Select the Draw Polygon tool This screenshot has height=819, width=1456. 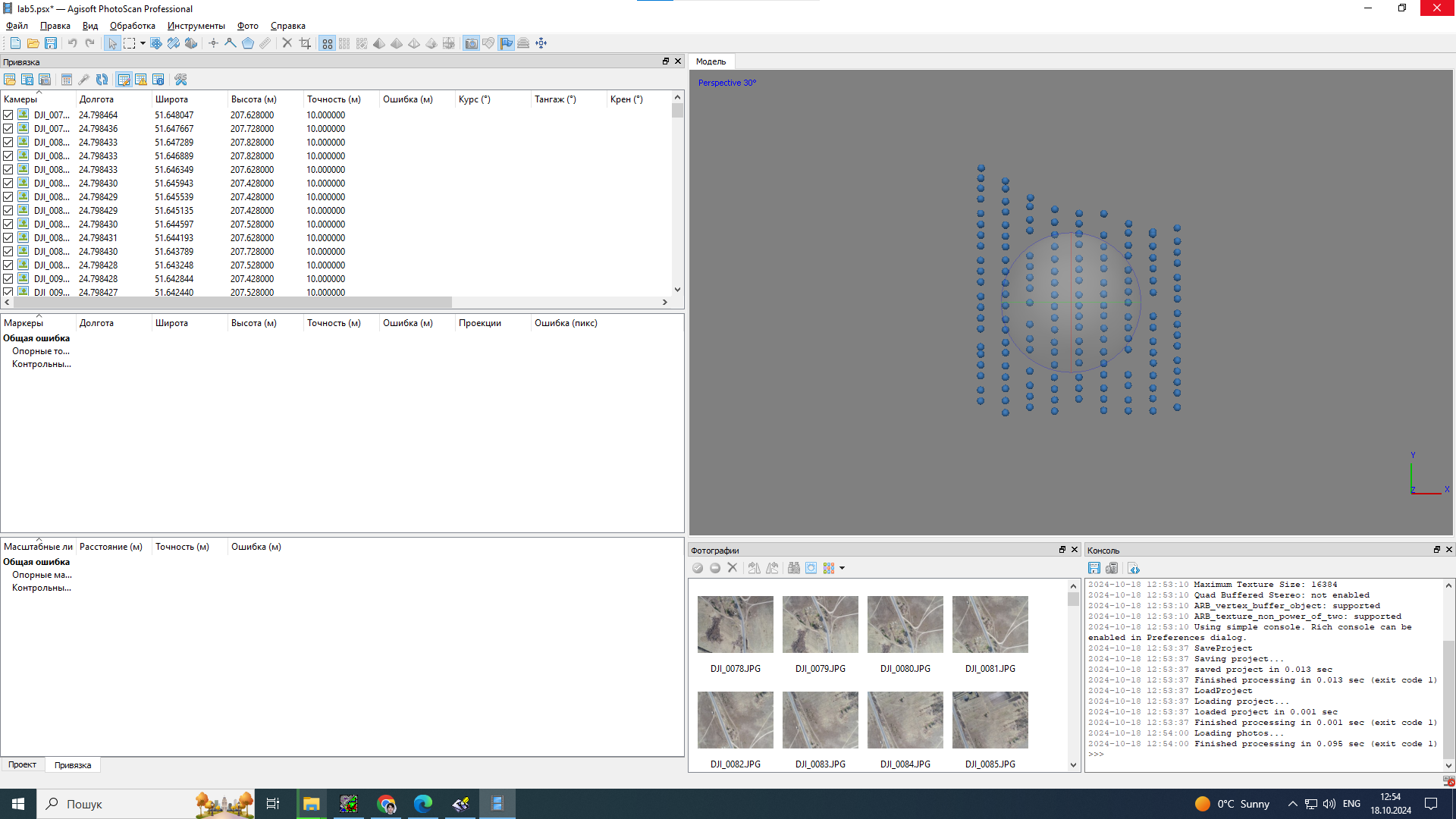(x=248, y=43)
